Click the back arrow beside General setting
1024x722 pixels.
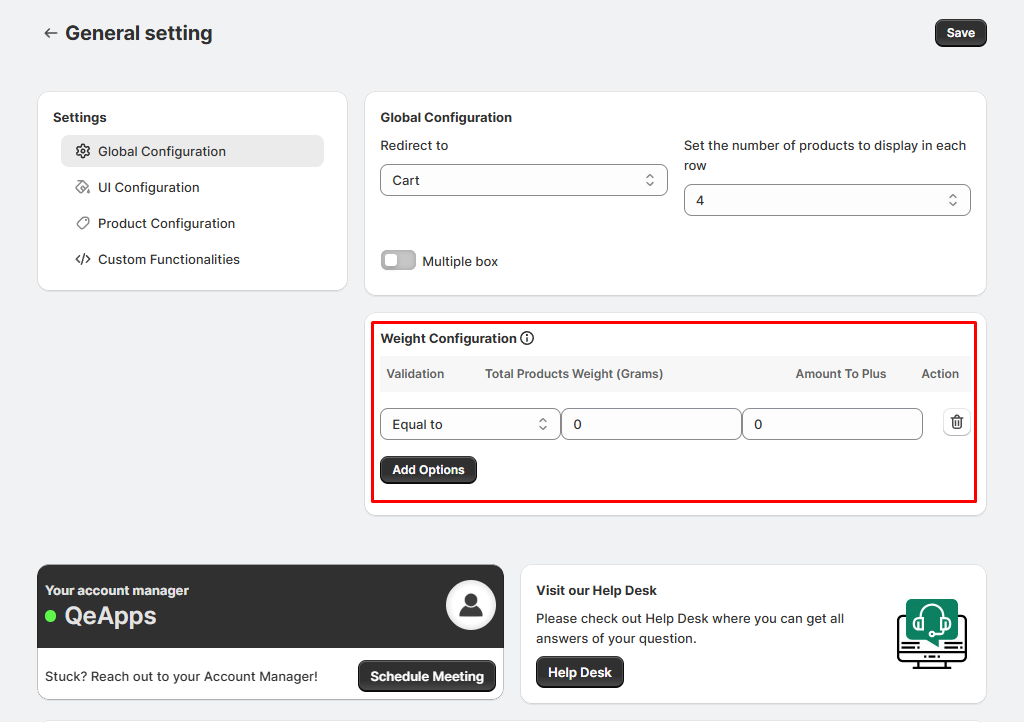(x=50, y=34)
